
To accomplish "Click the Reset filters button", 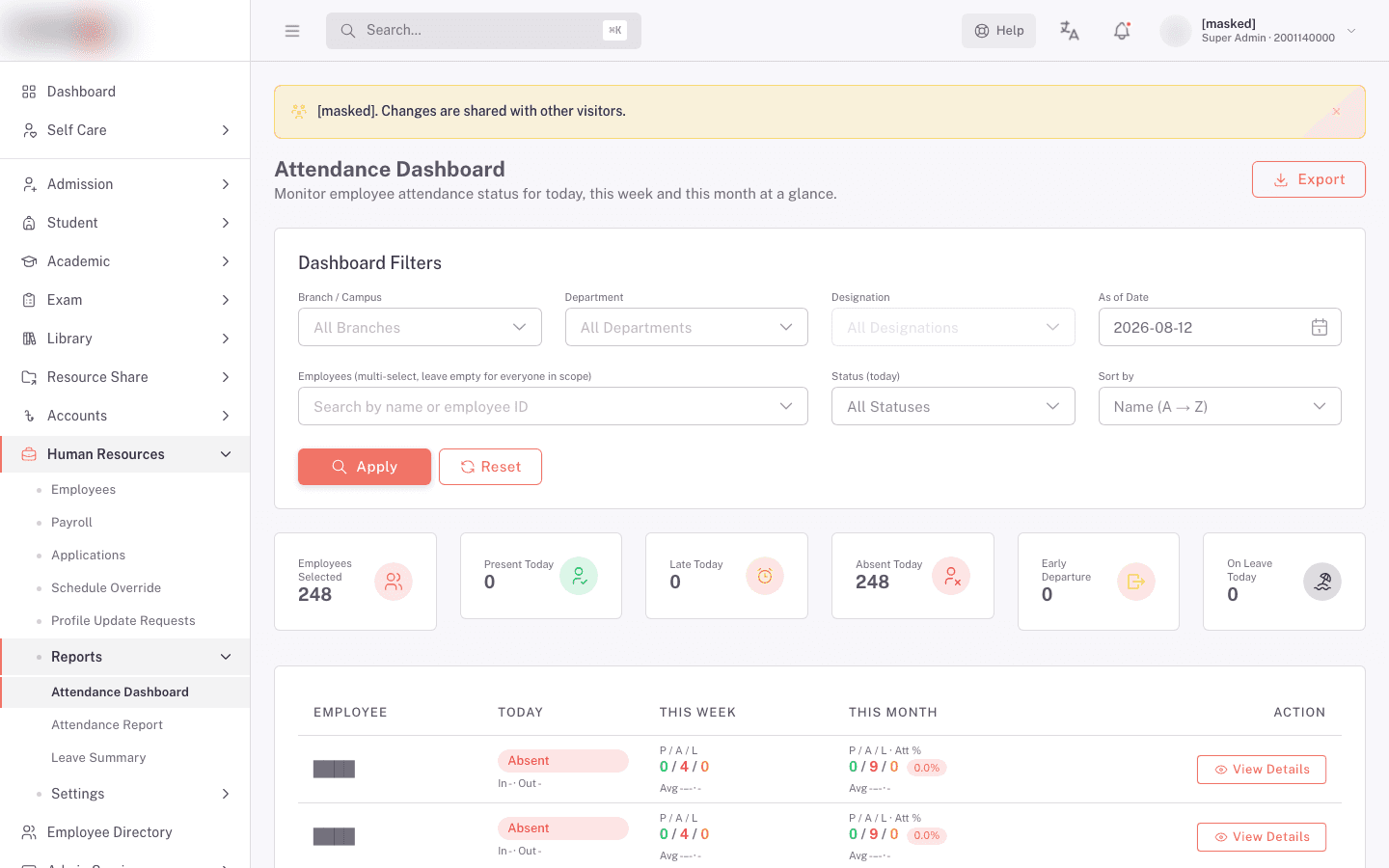I will pos(490,467).
